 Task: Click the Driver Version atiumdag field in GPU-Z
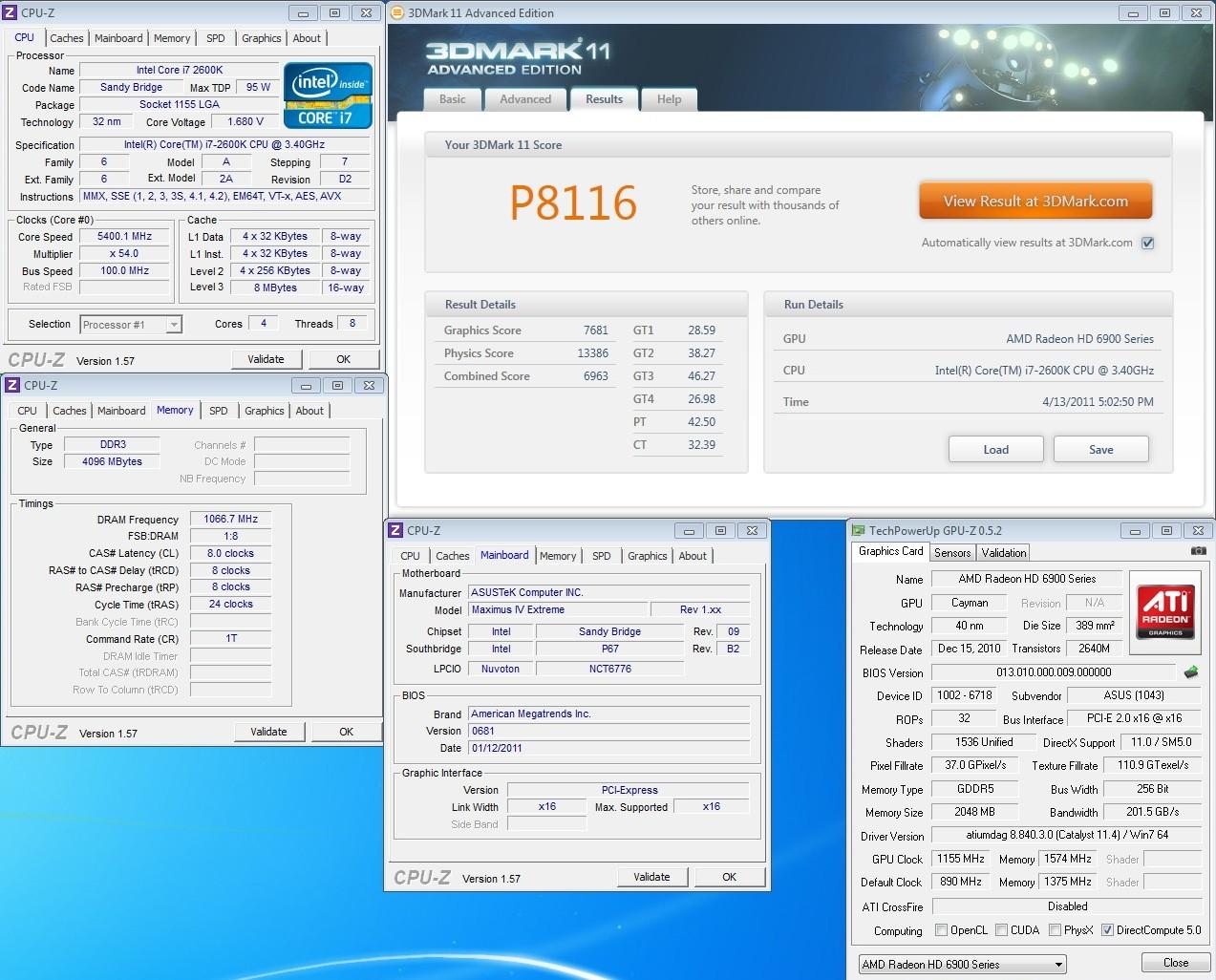1067,836
